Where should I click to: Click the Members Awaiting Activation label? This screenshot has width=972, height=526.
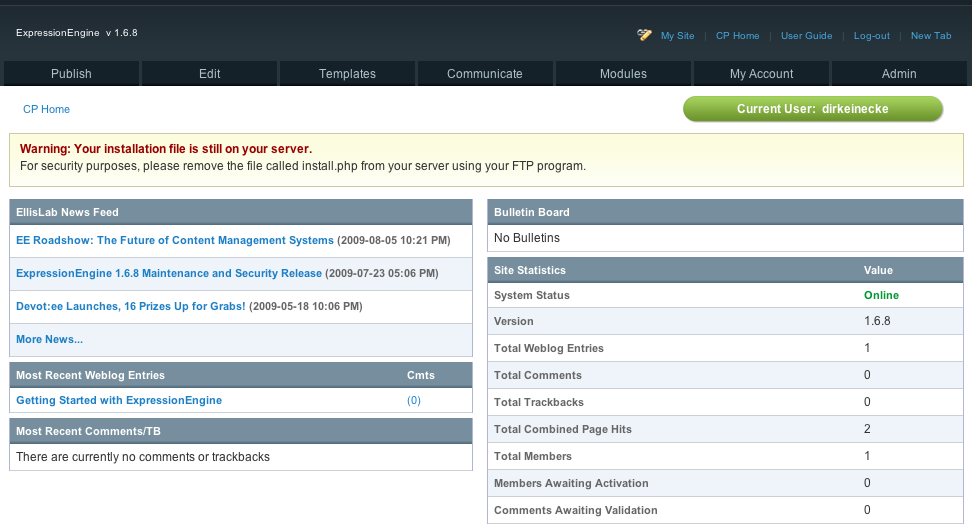571,483
